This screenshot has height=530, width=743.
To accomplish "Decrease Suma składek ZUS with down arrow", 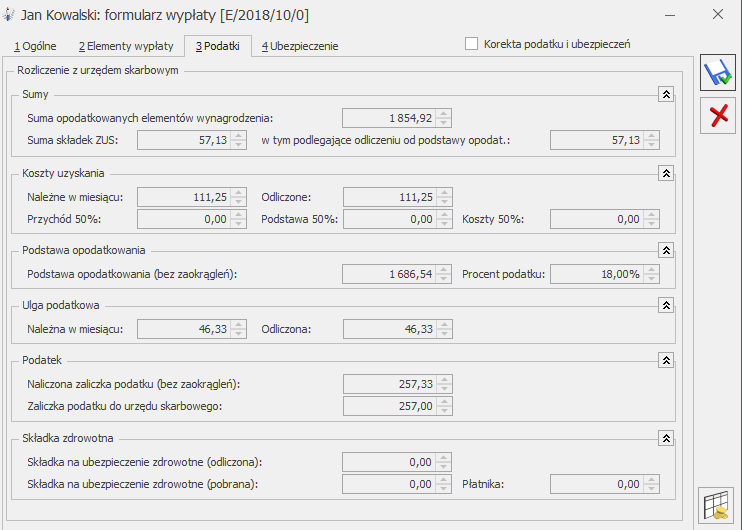I will click(x=238, y=145).
